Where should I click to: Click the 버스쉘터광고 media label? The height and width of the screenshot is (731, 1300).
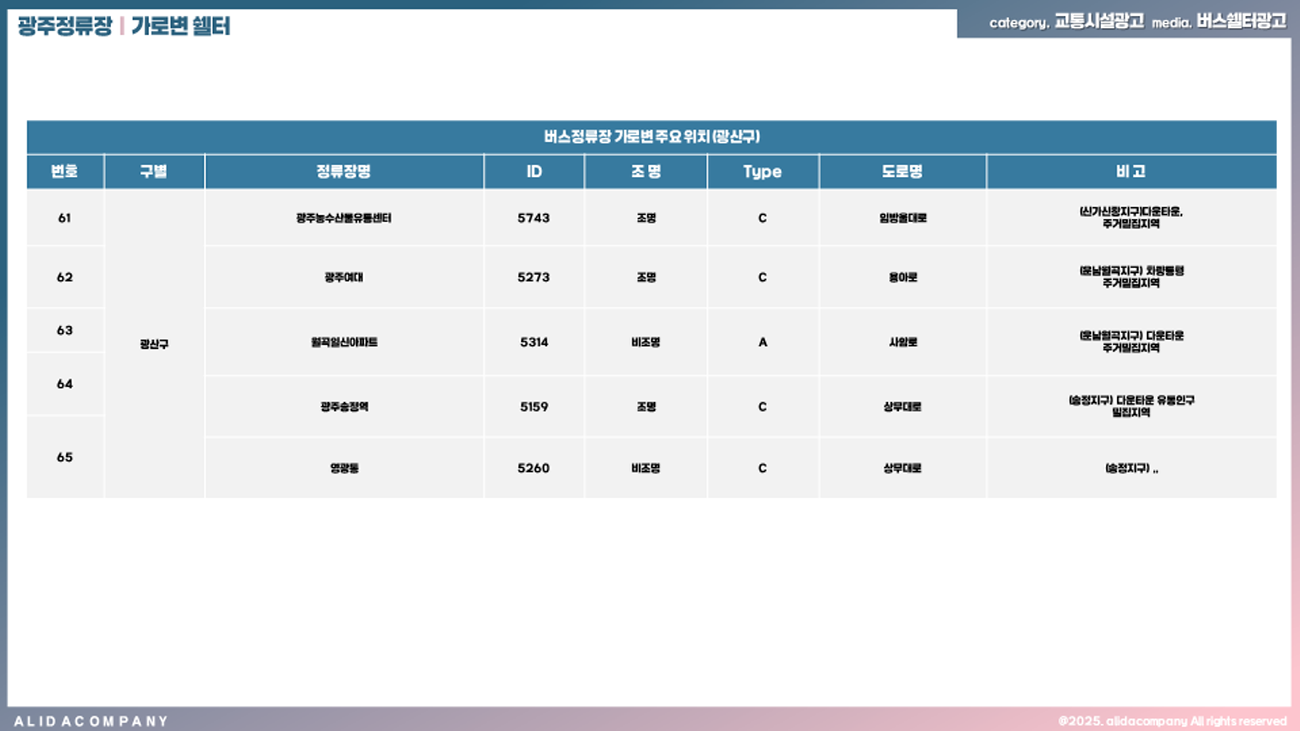(1241, 21)
